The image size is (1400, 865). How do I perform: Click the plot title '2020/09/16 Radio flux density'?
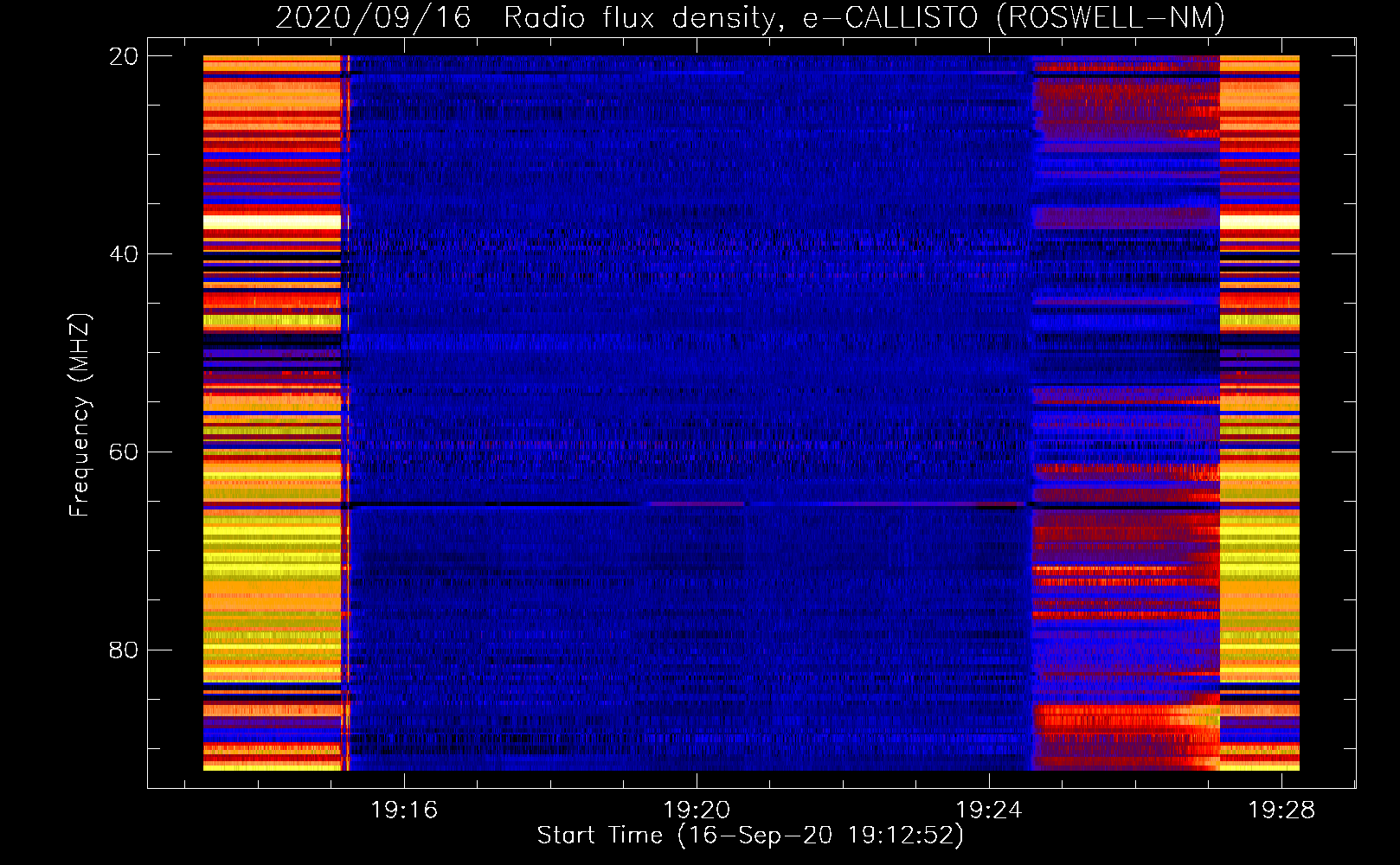pyautogui.click(x=526, y=17)
